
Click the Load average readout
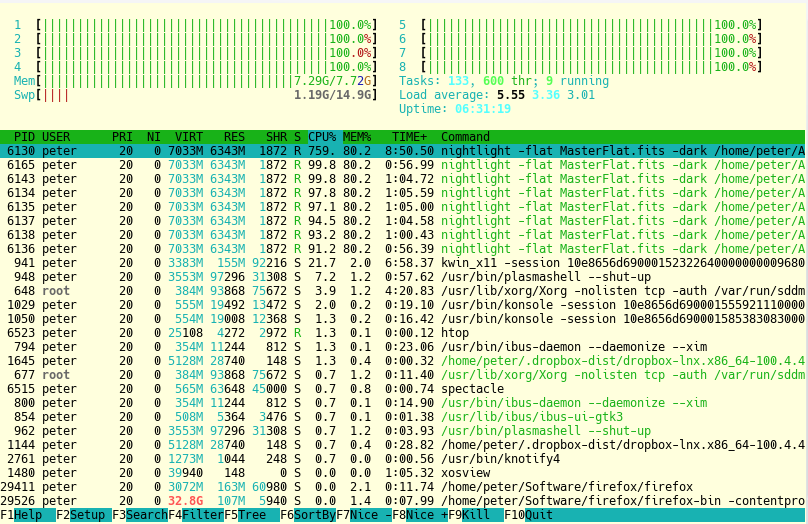(497, 95)
